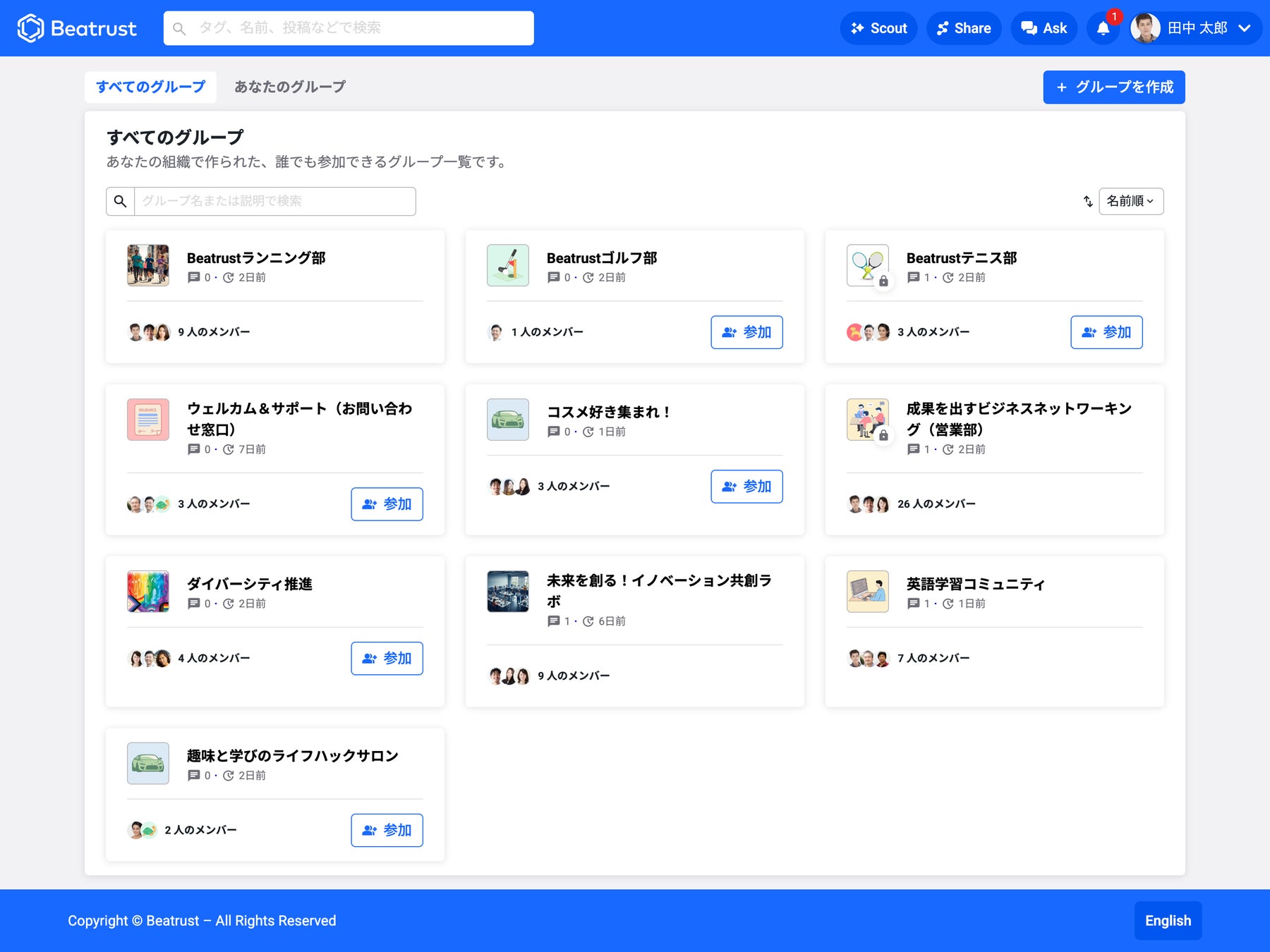This screenshot has height=952, width=1270.
Task: Open 英語学習コミュニティ group title
Action: click(x=976, y=584)
